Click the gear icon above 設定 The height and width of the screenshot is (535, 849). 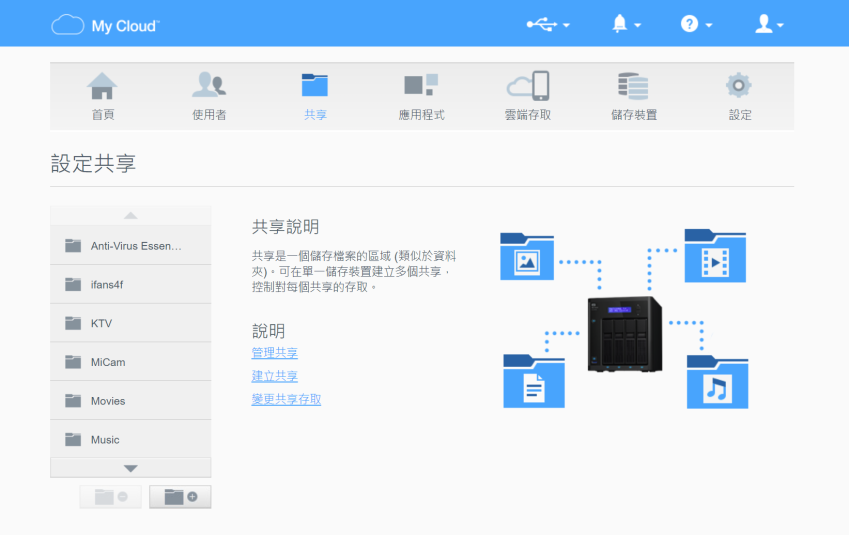pyautogui.click(x=739, y=86)
